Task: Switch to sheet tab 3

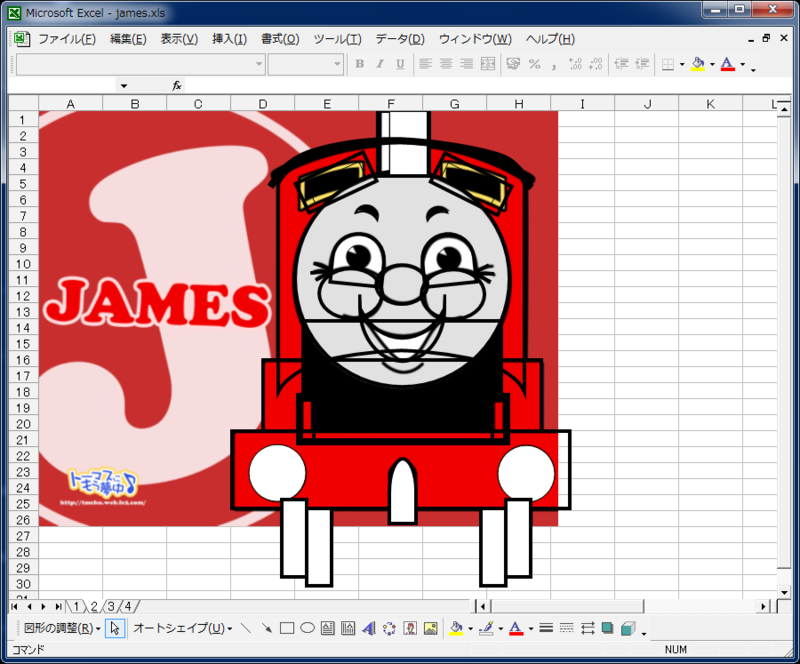Action: (111, 606)
